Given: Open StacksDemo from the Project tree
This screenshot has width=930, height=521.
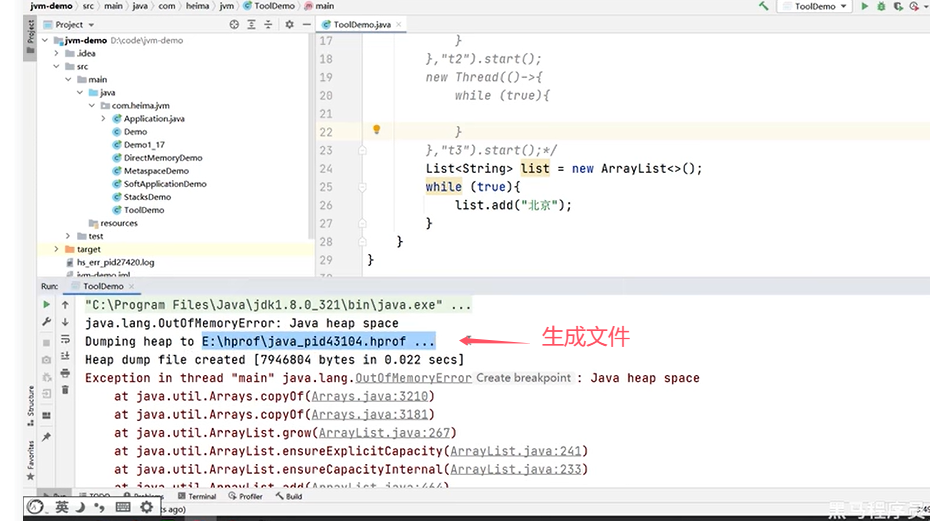Looking at the screenshot, I should (x=147, y=197).
